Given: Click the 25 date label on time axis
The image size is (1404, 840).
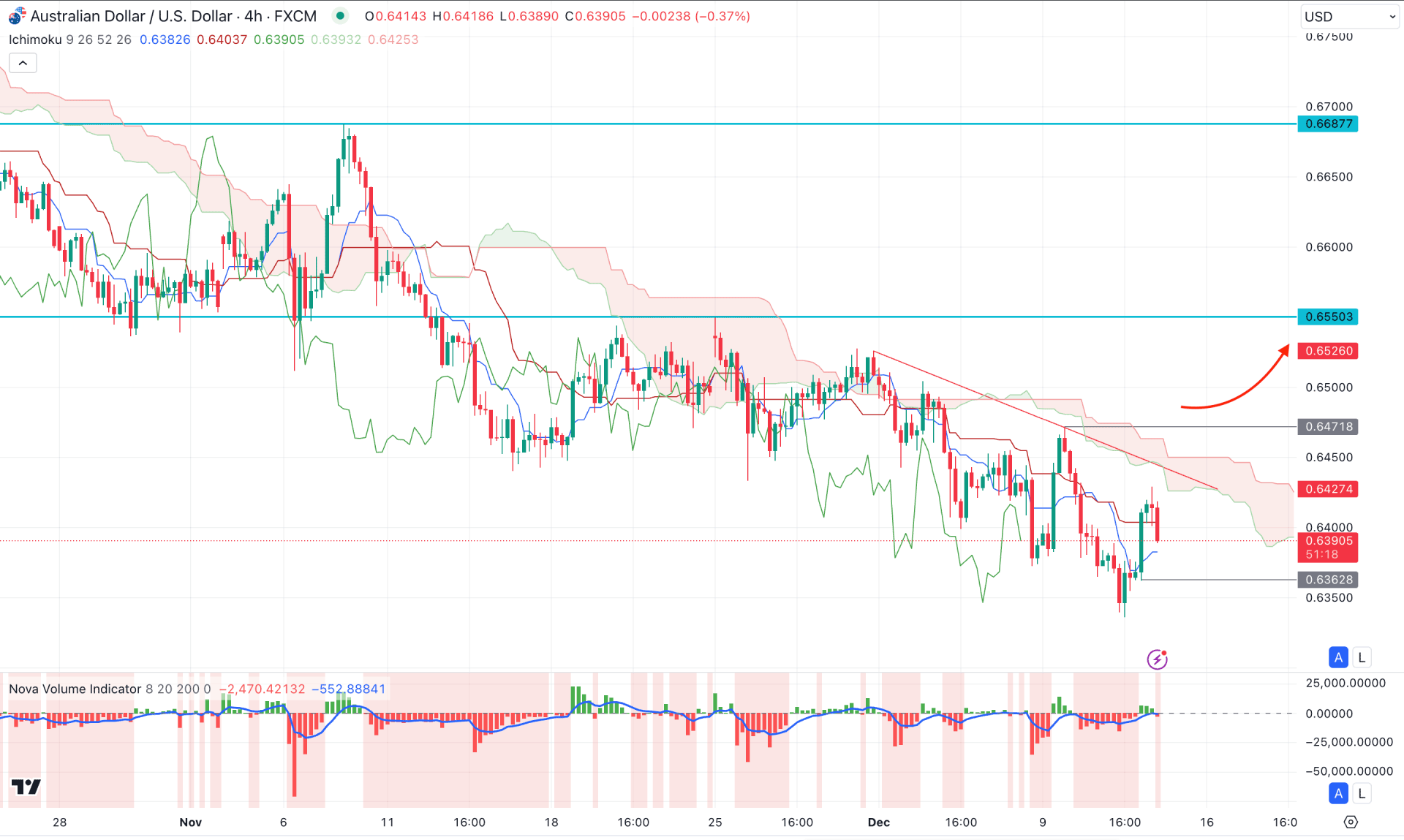Looking at the screenshot, I should 715,822.
